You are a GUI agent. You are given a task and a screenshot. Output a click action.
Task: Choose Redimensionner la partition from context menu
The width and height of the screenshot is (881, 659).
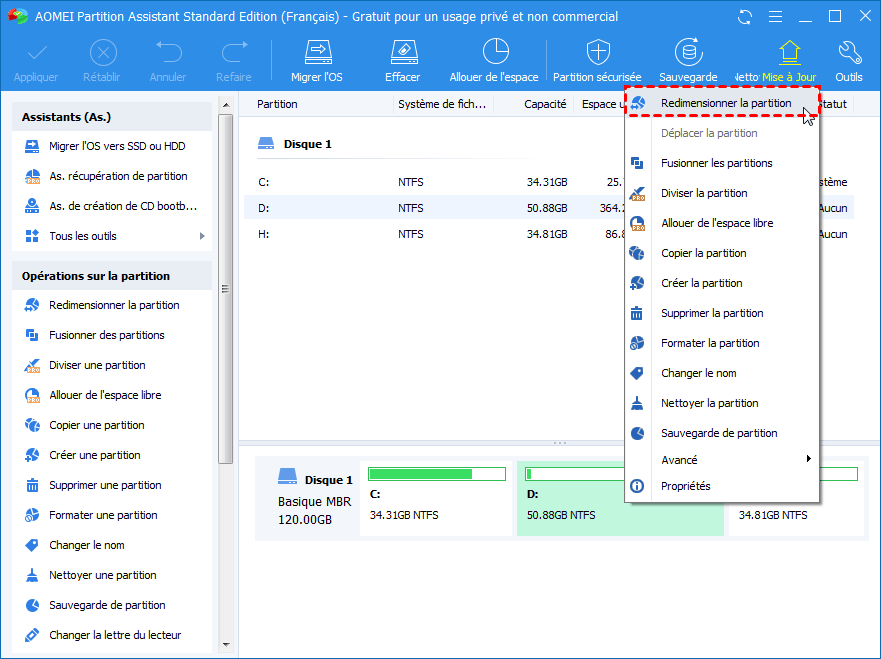(725, 103)
